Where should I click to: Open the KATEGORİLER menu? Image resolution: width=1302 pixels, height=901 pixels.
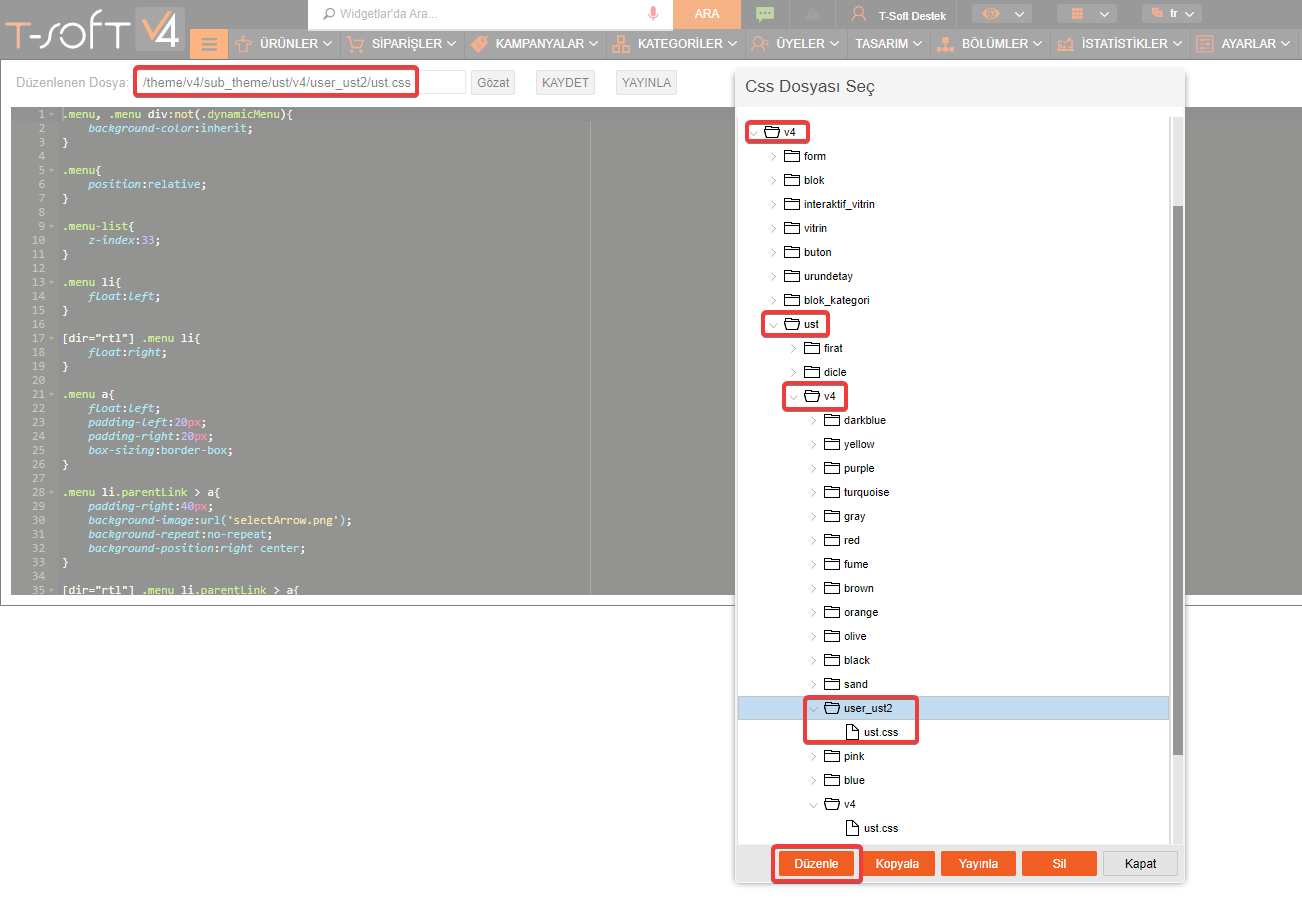(x=675, y=44)
